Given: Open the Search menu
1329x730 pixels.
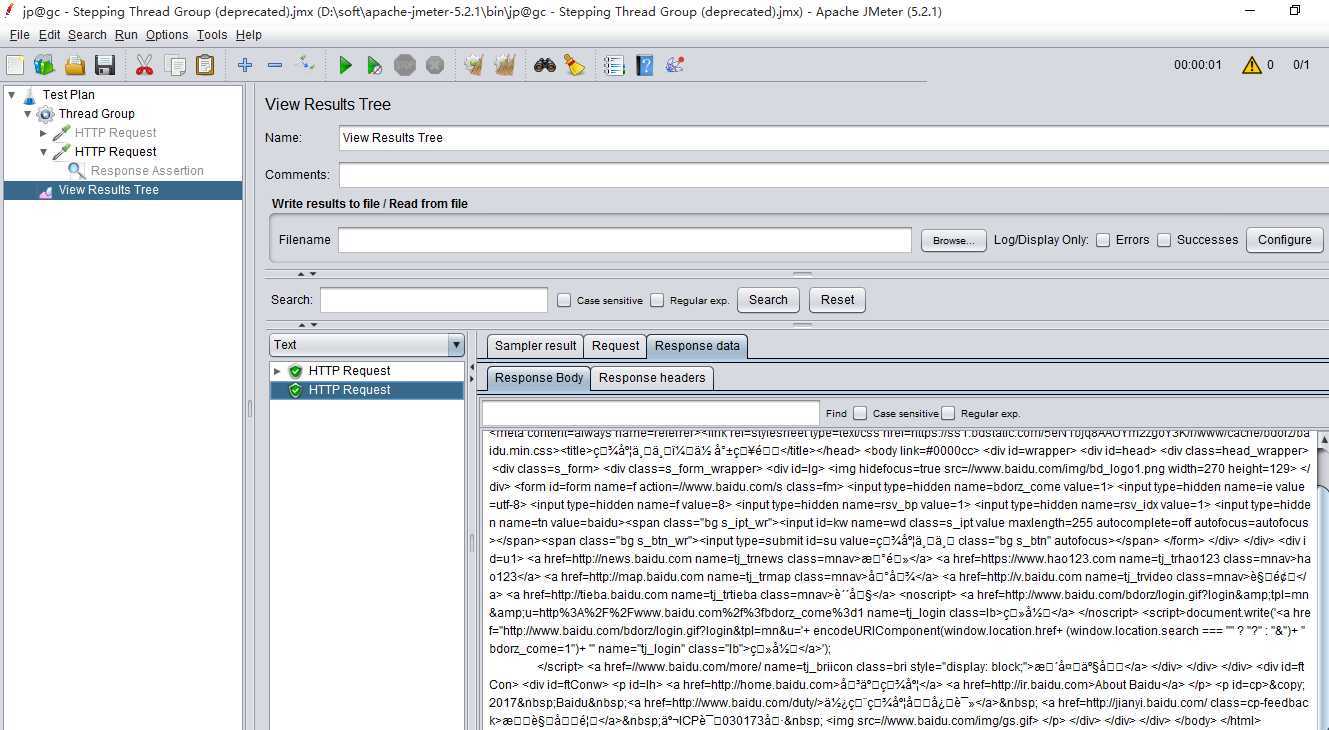Looking at the screenshot, I should click(x=87, y=35).
